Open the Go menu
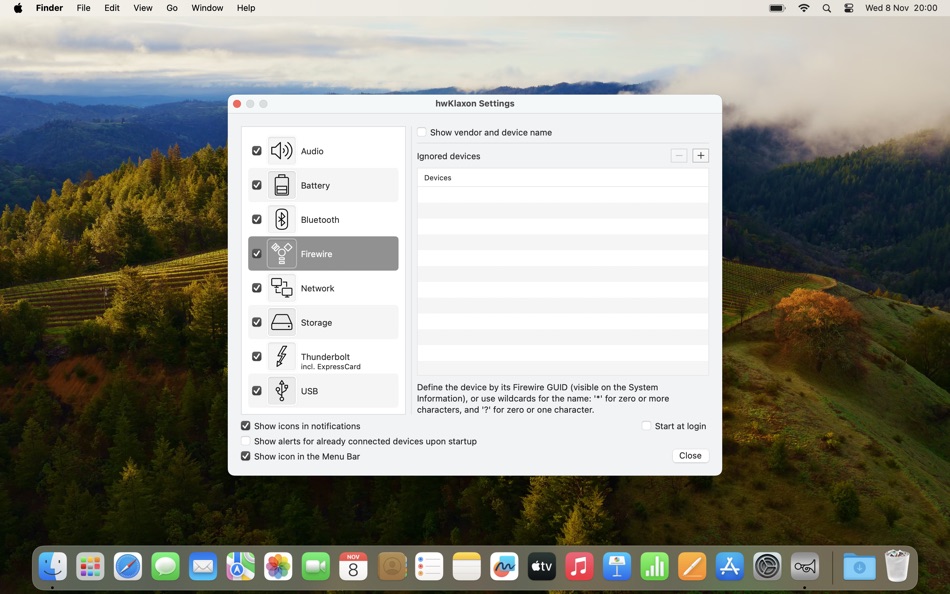 [172, 8]
